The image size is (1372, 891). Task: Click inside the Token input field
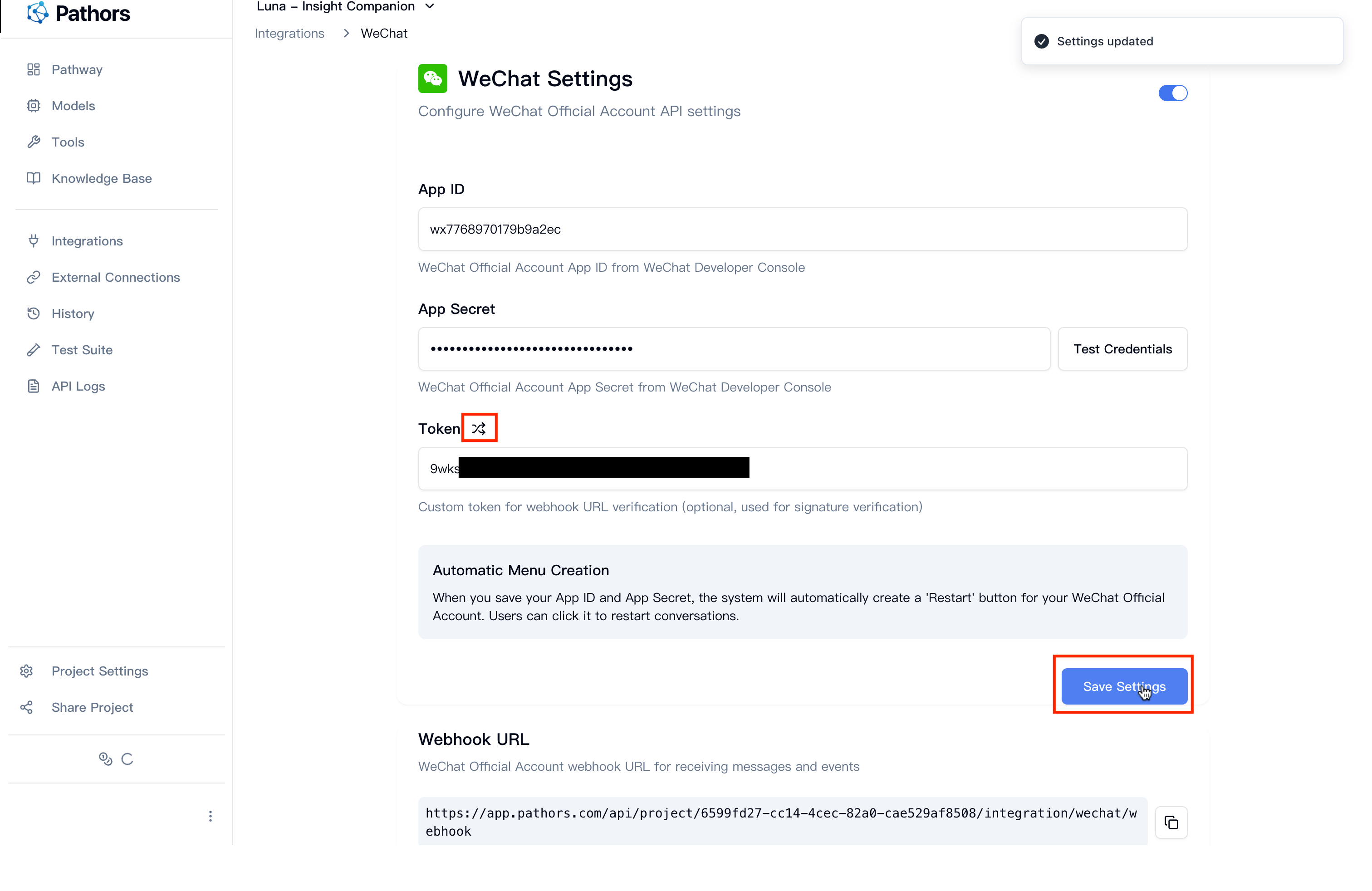click(801, 468)
